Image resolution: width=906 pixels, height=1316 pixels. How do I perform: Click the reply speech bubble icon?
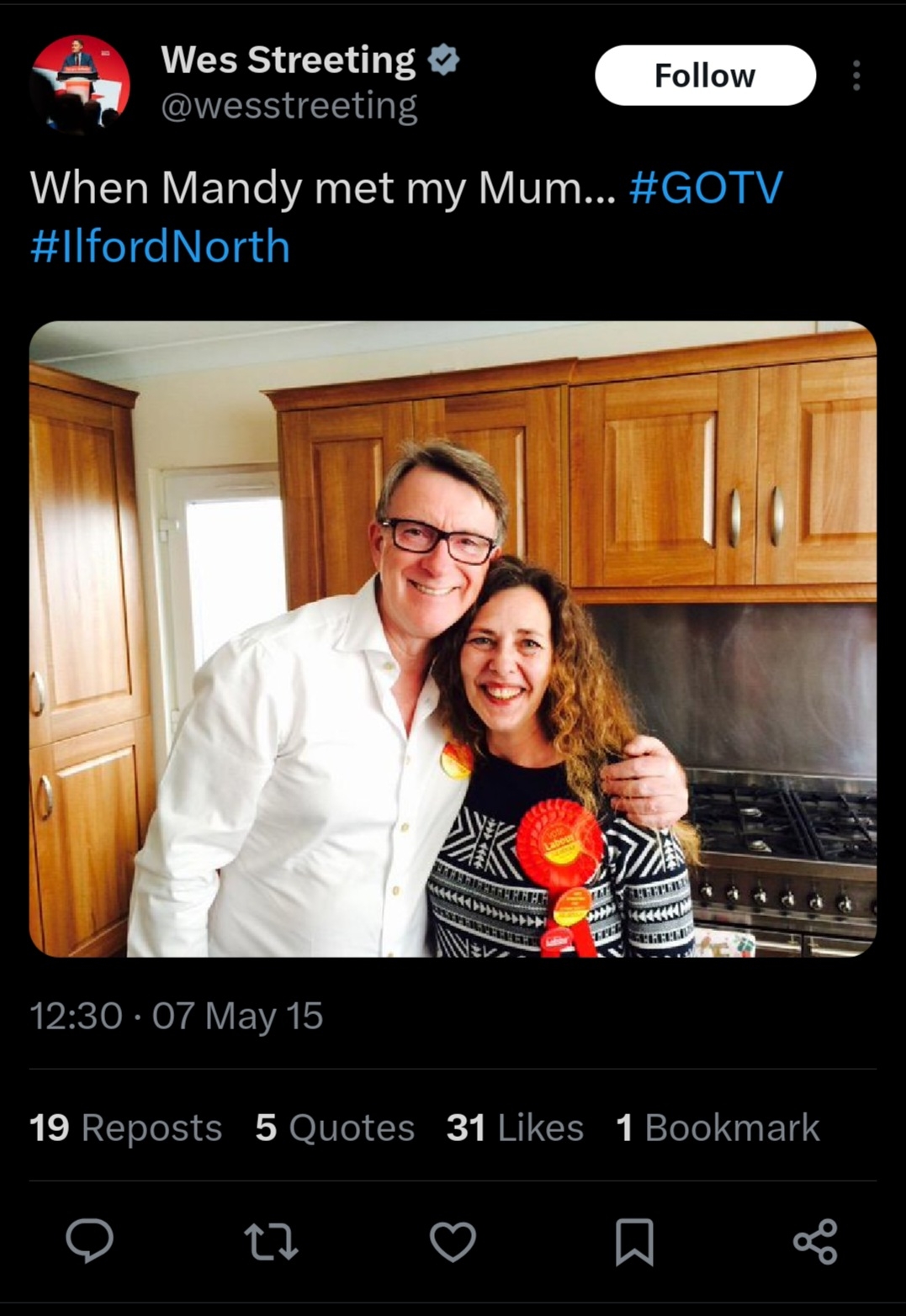[89, 1240]
